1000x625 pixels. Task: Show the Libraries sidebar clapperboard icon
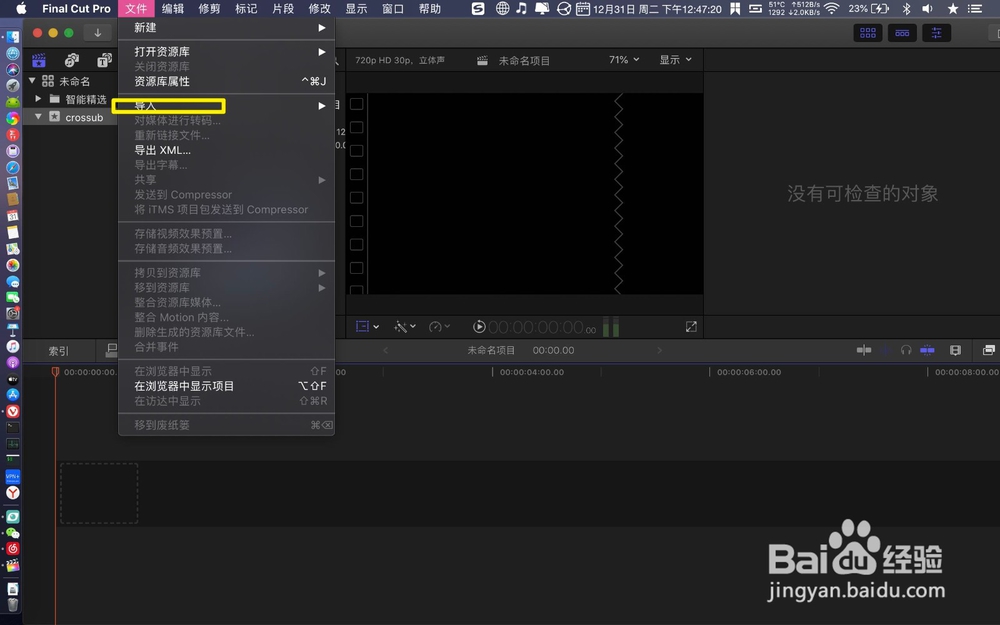point(39,60)
